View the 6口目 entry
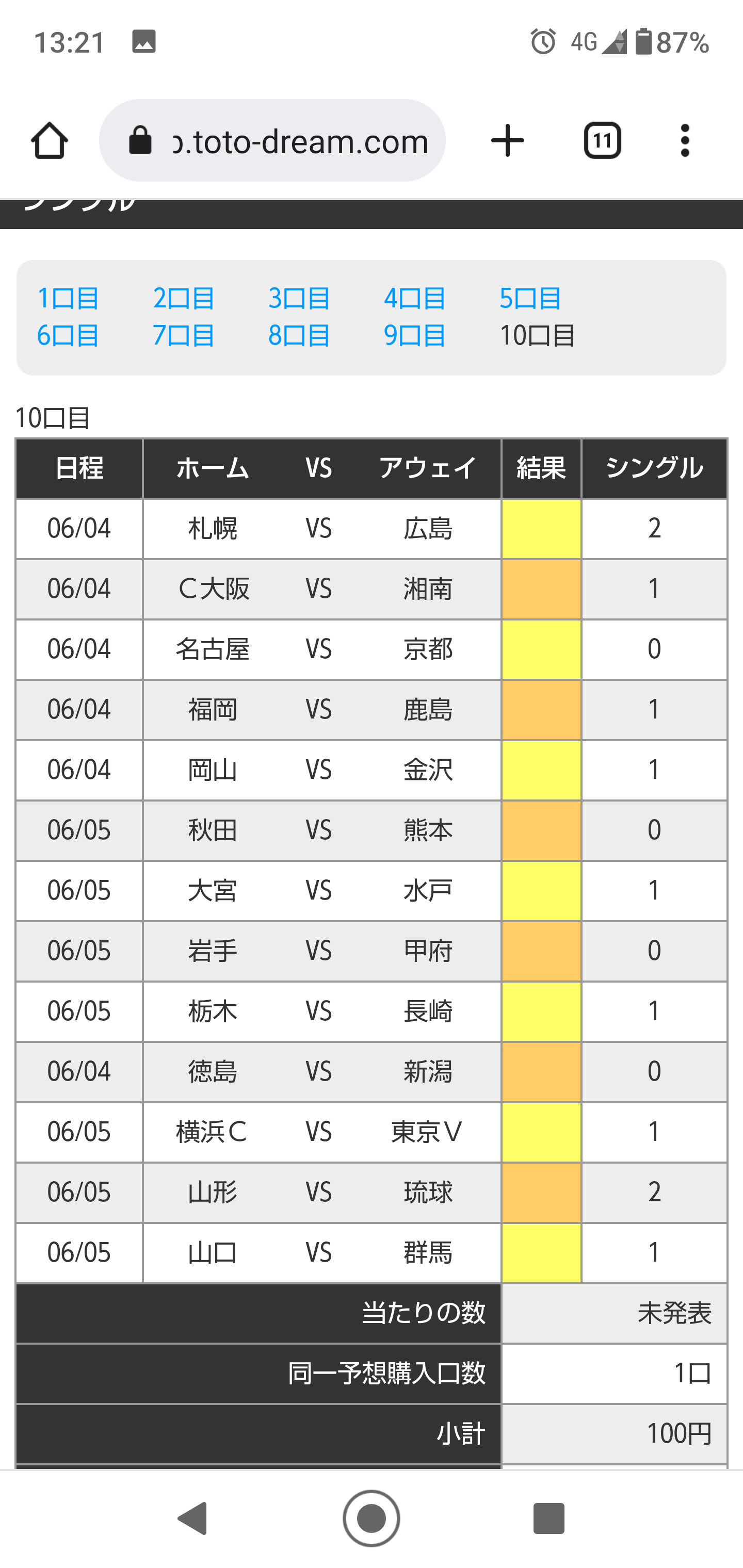743x1568 pixels. 68,335
